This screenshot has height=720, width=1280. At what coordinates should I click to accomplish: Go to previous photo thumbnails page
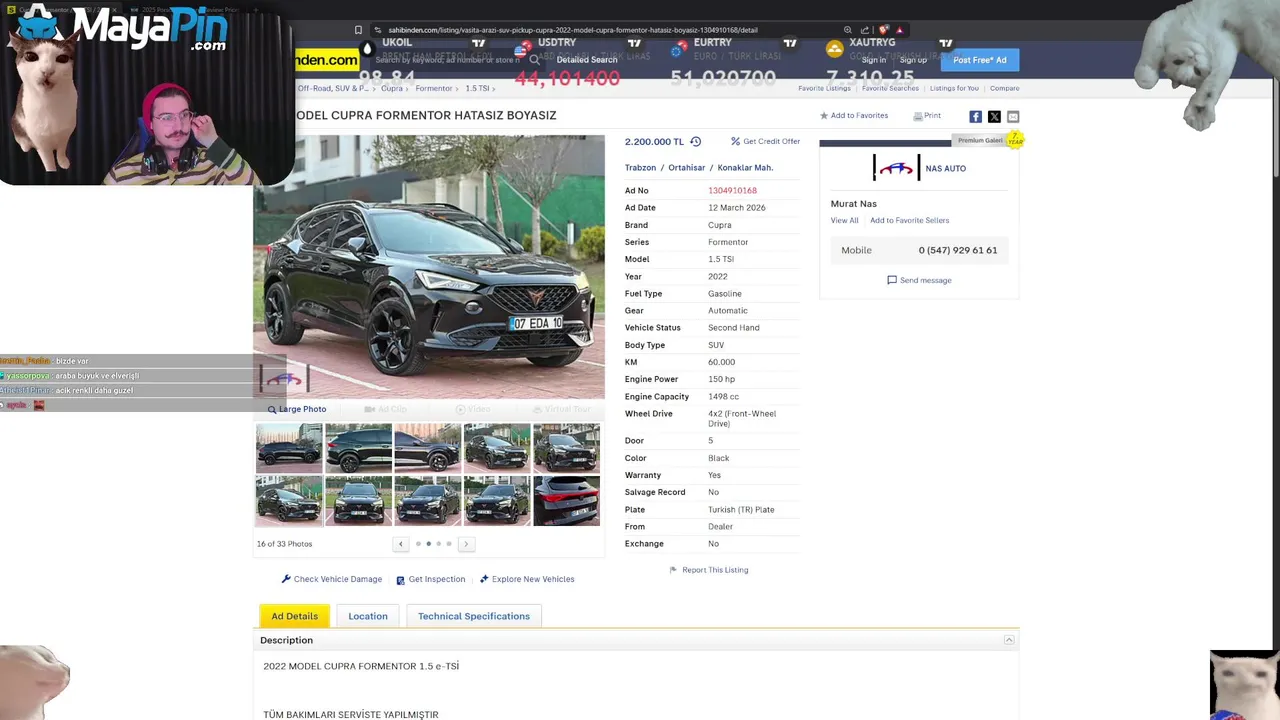[401, 544]
